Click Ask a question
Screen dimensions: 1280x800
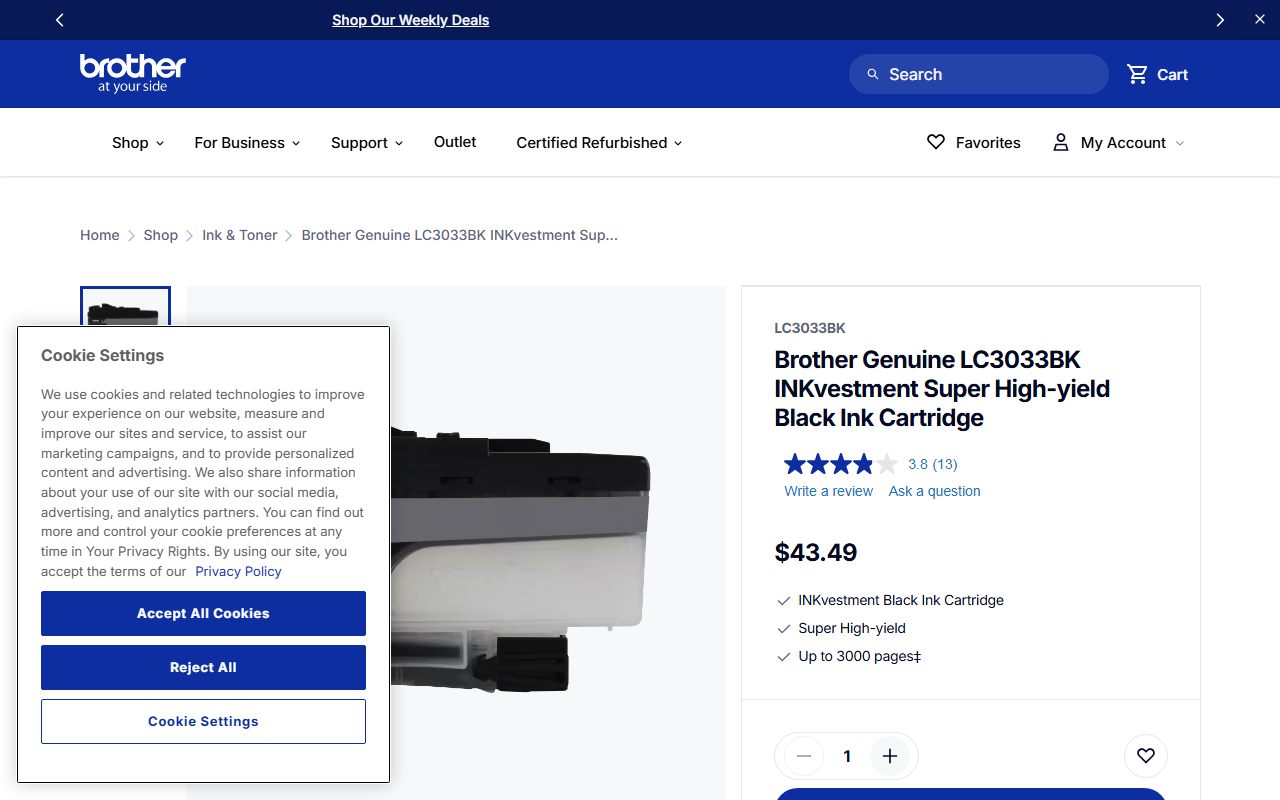pos(935,491)
